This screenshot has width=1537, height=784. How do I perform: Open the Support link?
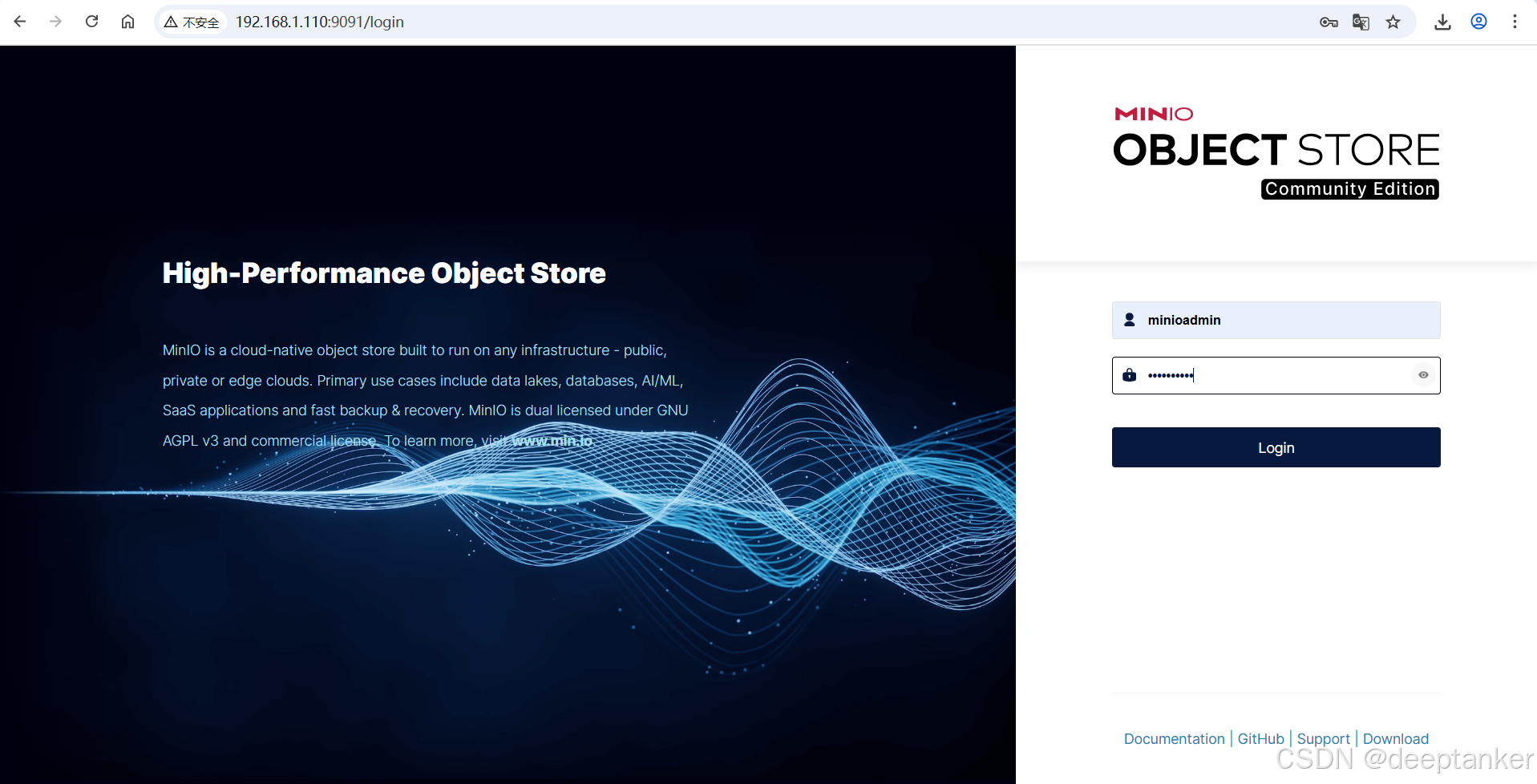coord(1323,739)
